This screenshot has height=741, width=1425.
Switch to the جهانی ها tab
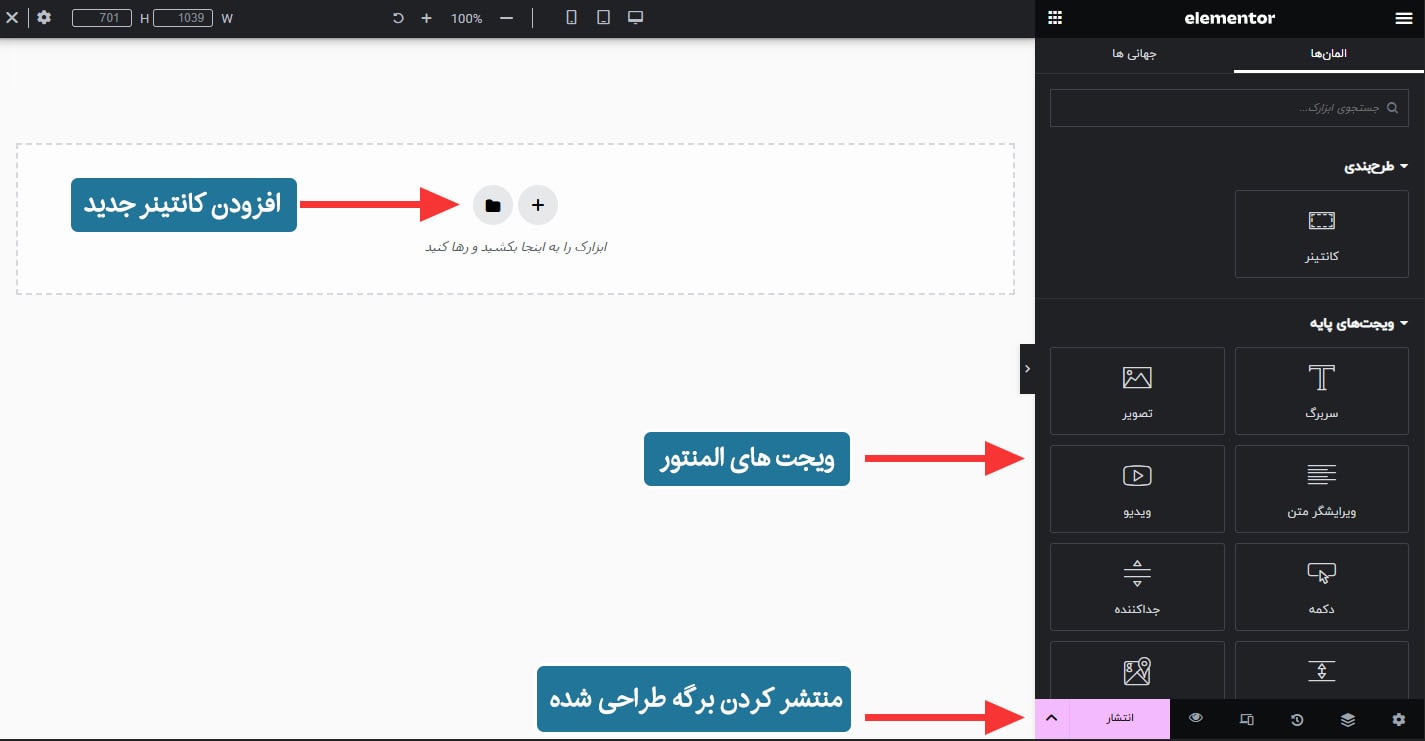[1134, 54]
